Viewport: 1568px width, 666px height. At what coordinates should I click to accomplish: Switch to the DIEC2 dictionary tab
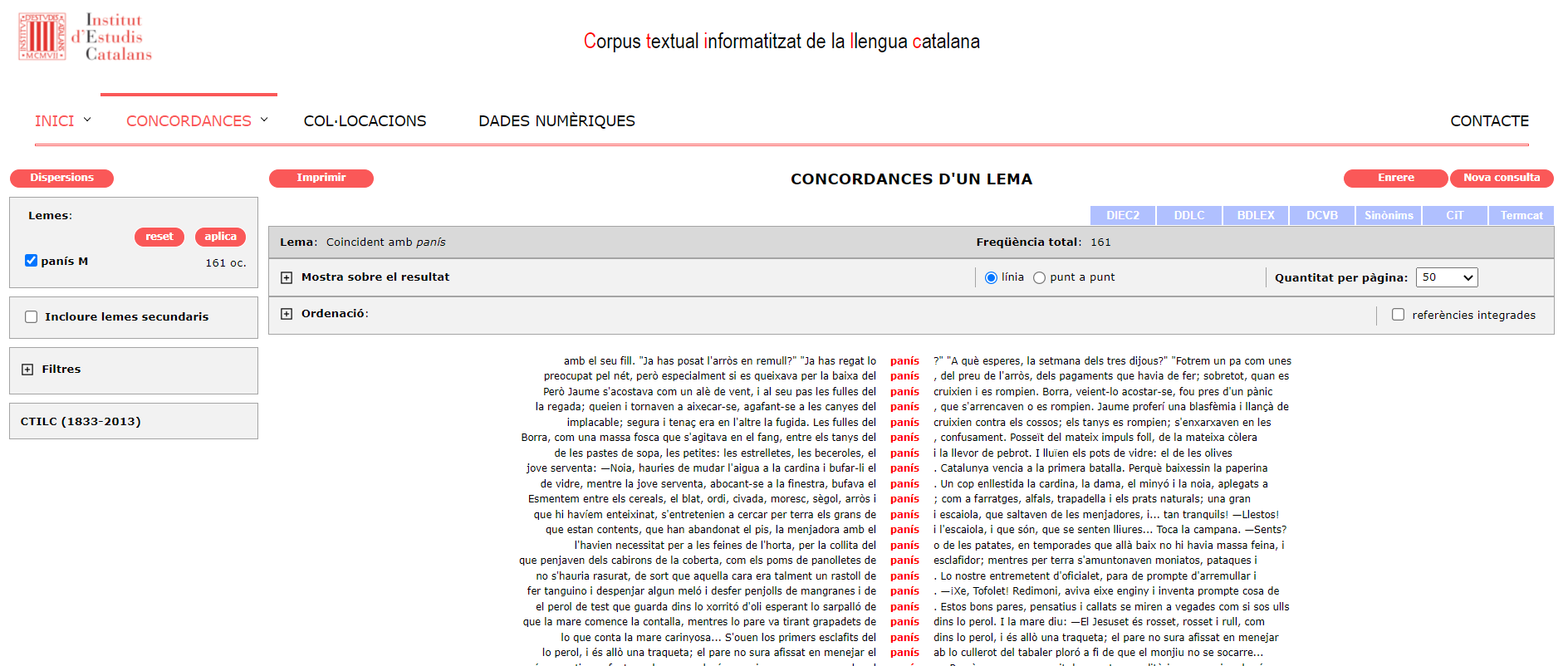pyautogui.click(x=1122, y=216)
